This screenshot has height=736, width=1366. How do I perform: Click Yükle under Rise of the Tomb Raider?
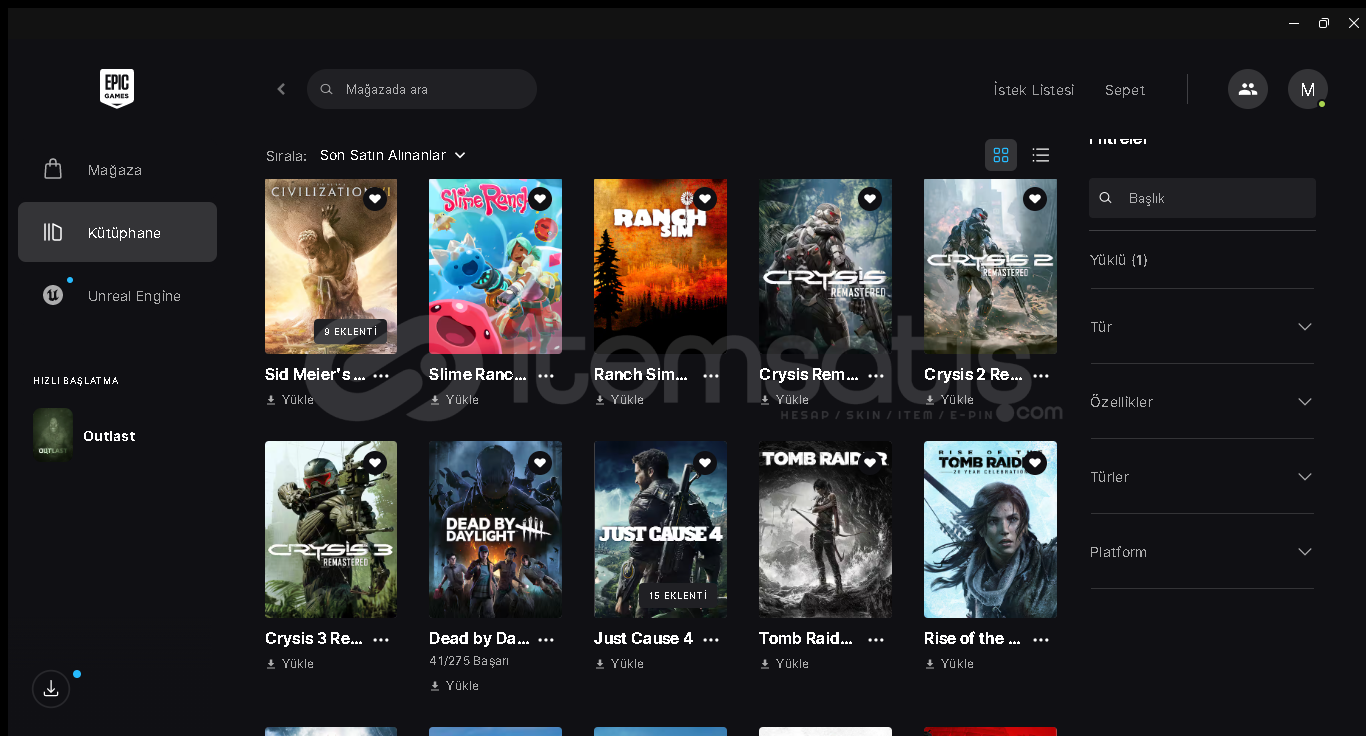(950, 664)
